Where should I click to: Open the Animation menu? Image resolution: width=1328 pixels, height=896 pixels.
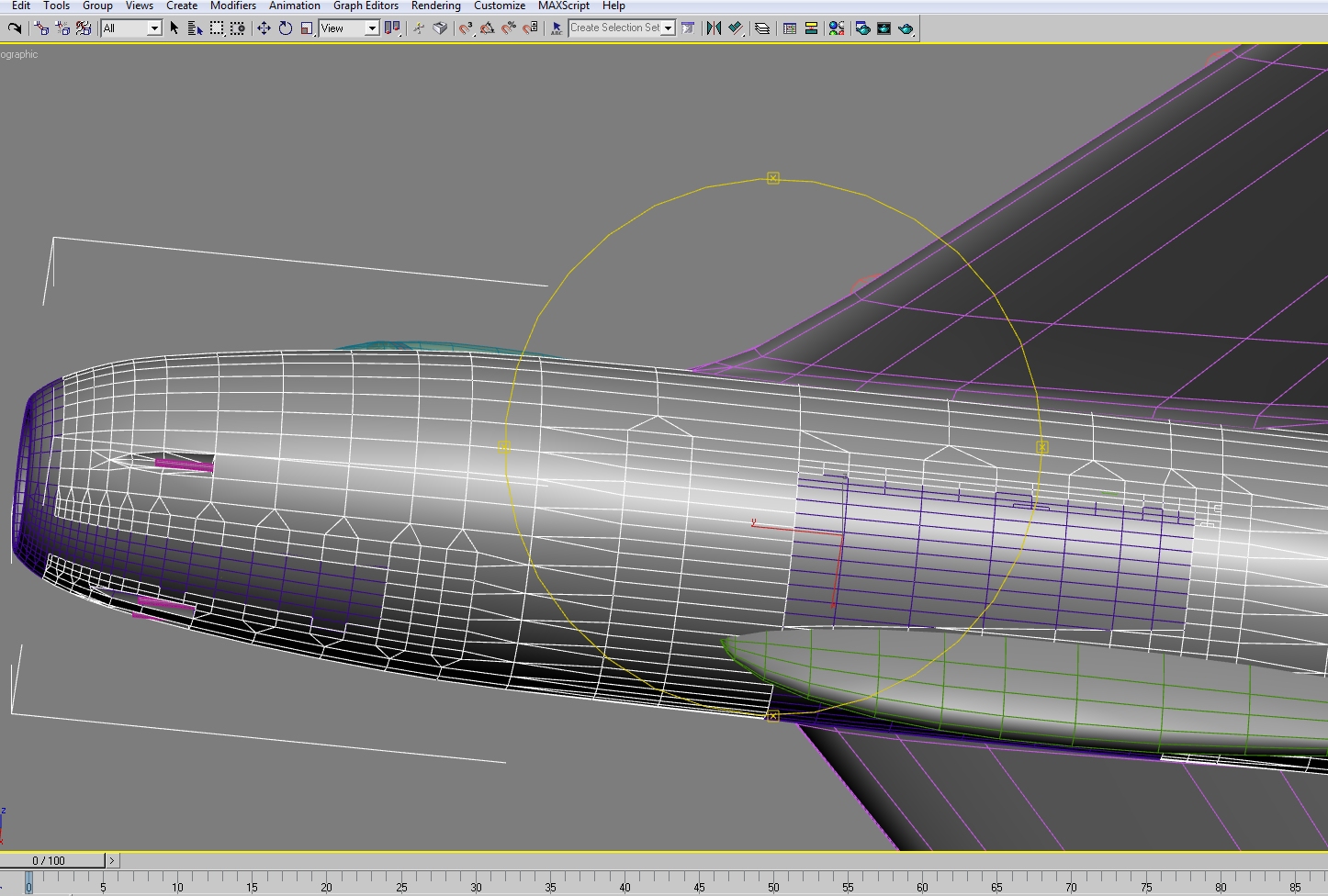[x=295, y=6]
